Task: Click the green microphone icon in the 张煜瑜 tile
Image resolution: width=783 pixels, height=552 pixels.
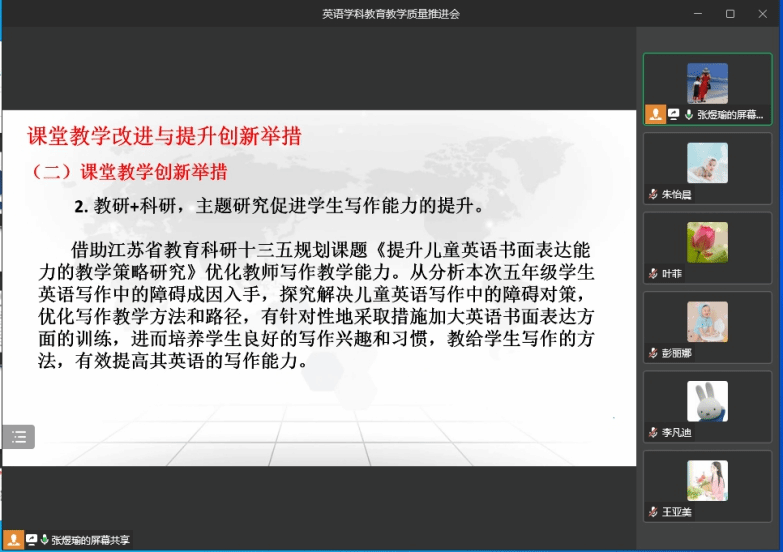Action: (x=689, y=114)
